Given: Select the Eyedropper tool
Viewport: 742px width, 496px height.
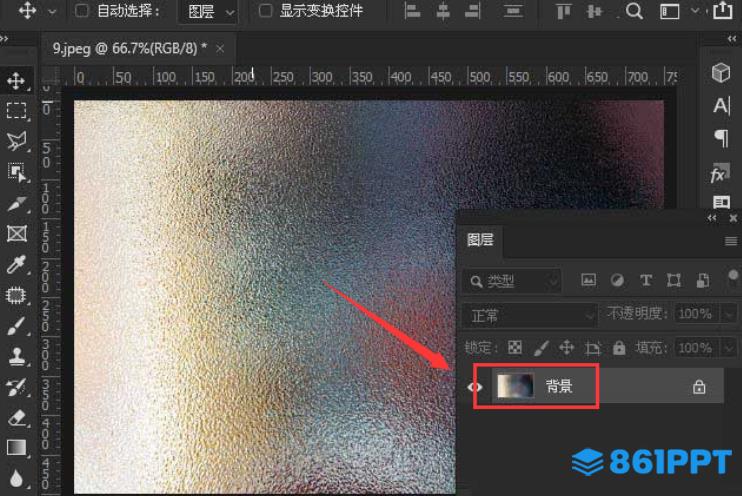Looking at the screenshot, I should [x=16, y=265].
